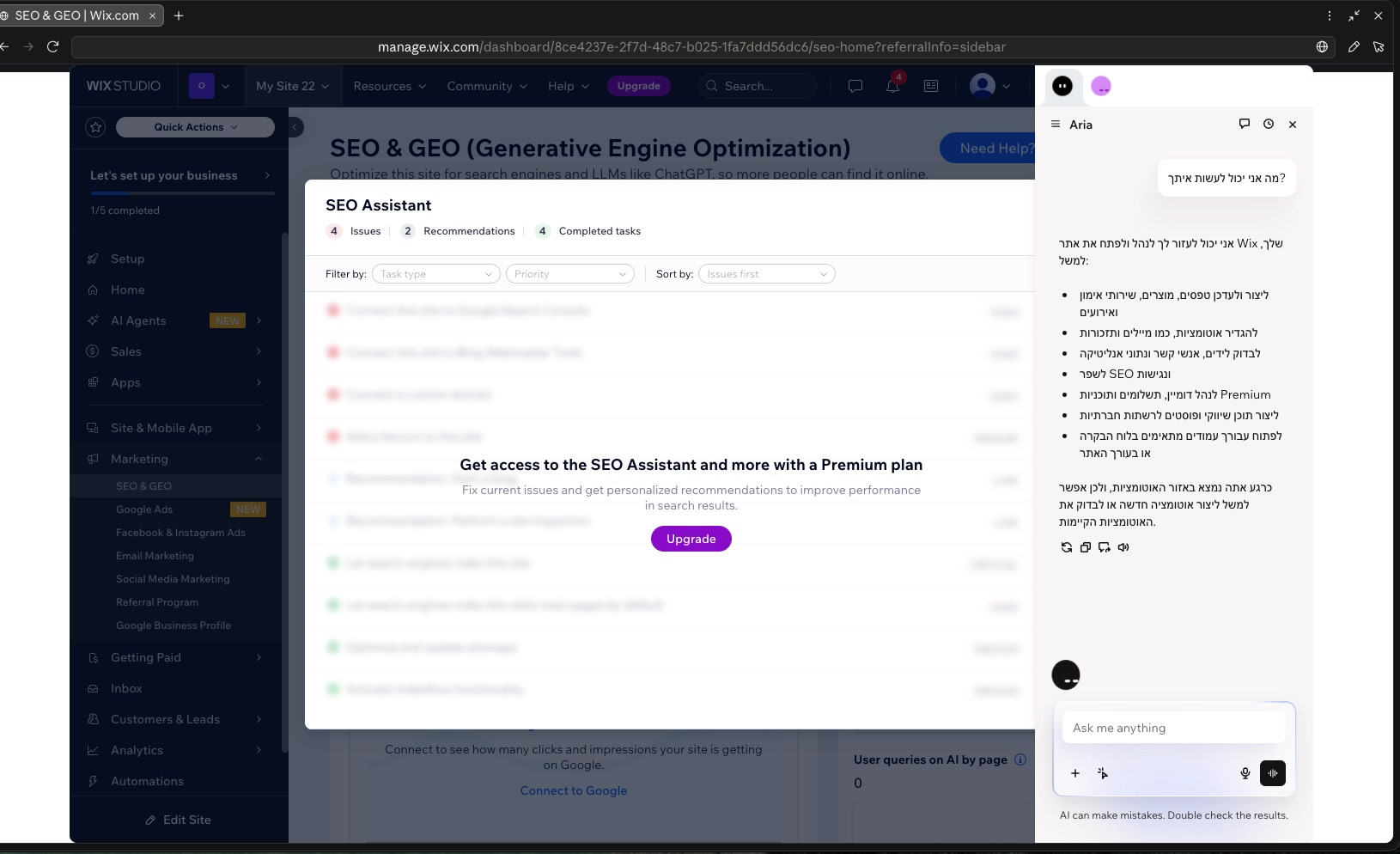The height and width of the screenshot is (854, 1400).
Task: Open Referral Program in the sidebar
Action: pyautogui.click(x=176, y=602)
